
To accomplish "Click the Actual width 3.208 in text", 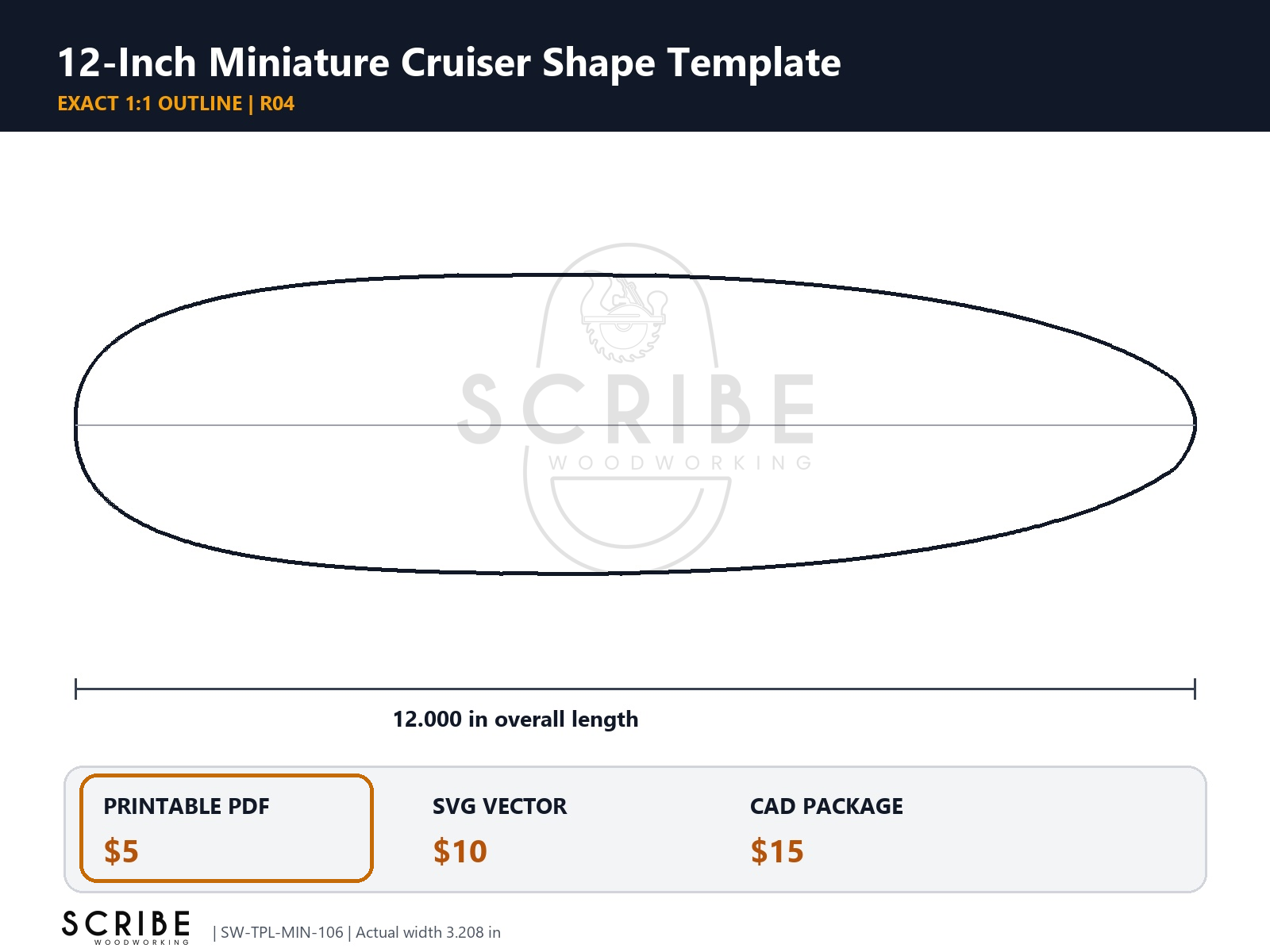I will (x=428, y=932).
